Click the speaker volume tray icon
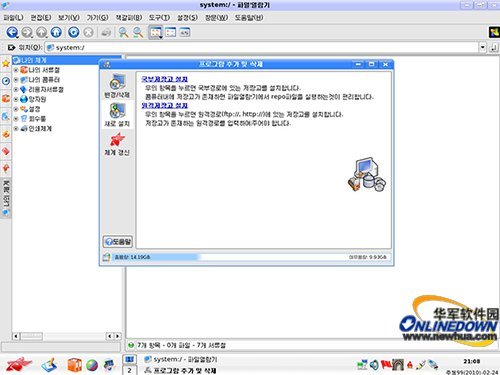The image size is (500, 375). tap(374, 365)
